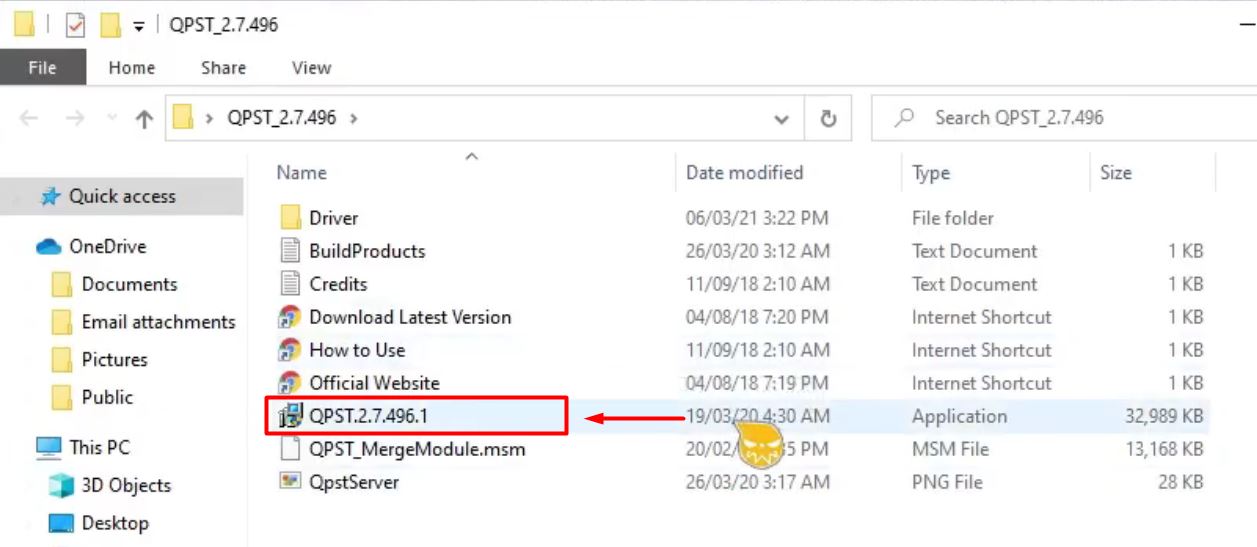Select the Official Website shortcut icon
This screenshot has width=1257, height=547.
(290, 383)
